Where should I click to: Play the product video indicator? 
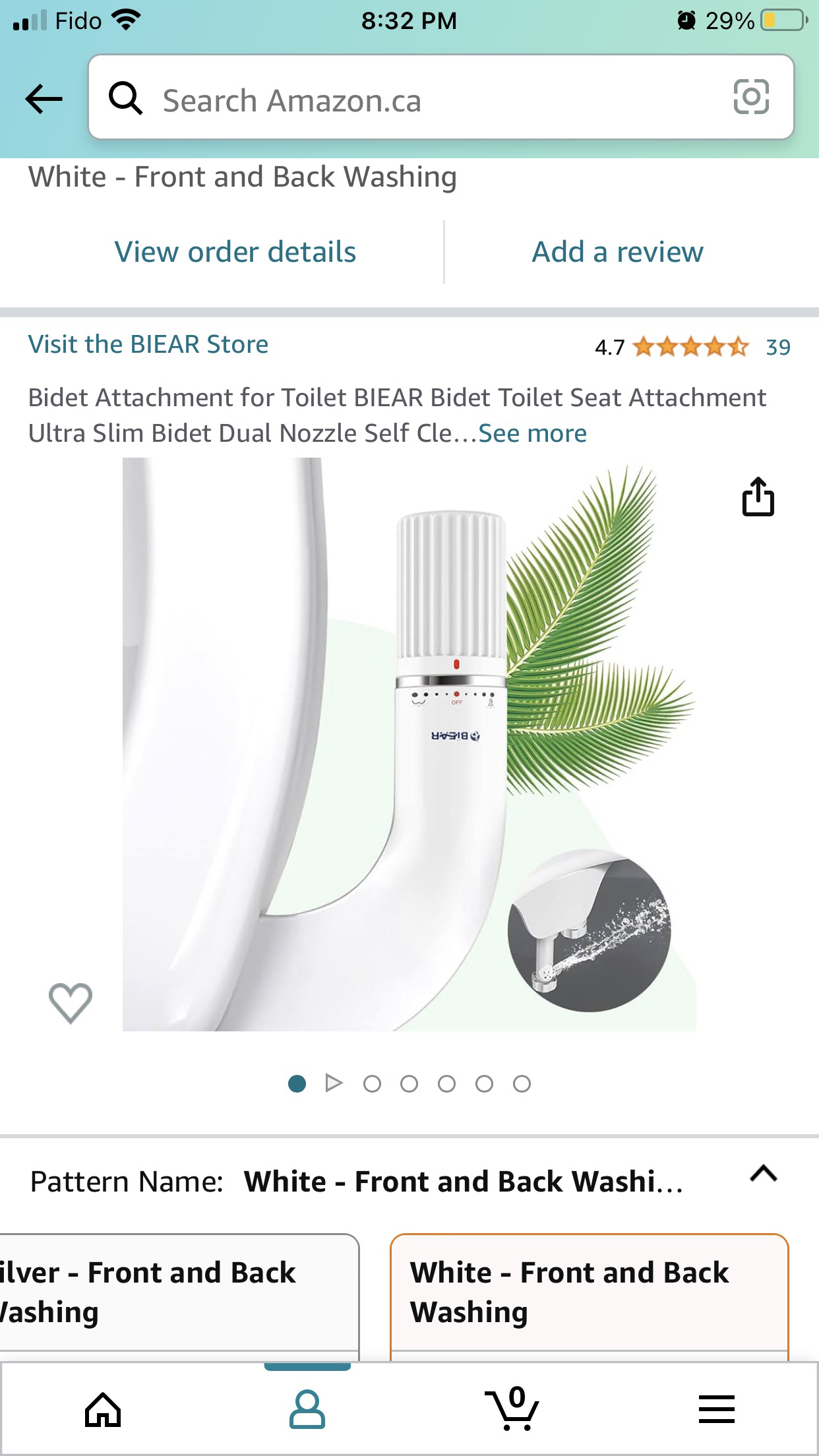pos(334,1083)
